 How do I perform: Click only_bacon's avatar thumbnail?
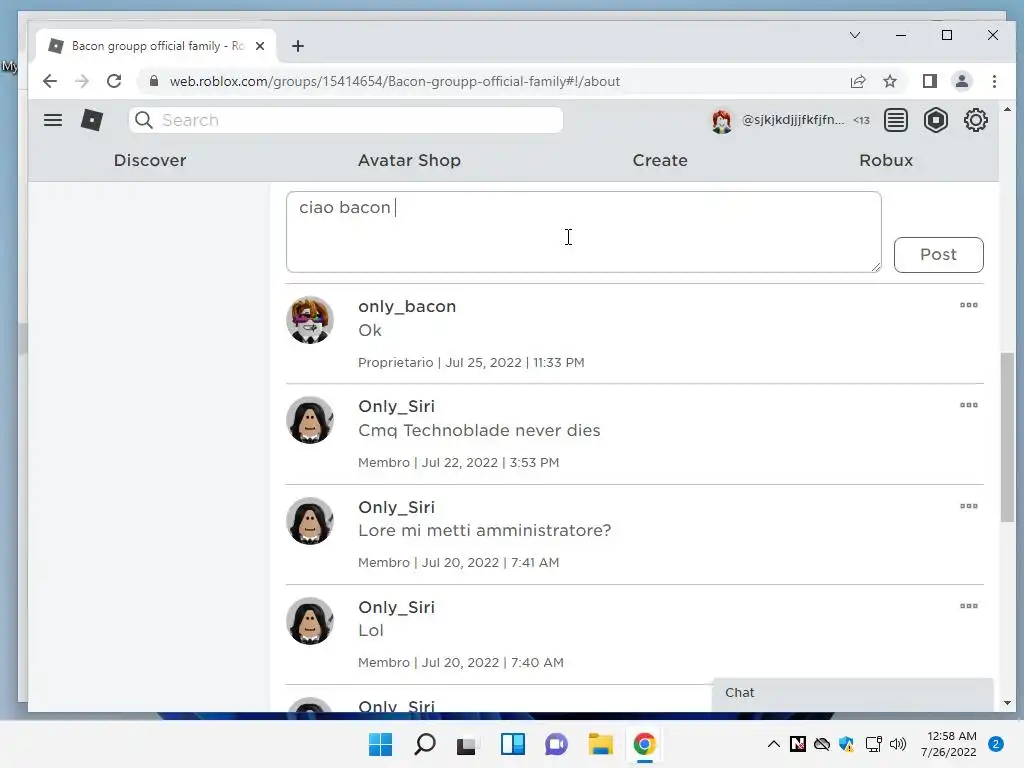coord(310,320)
